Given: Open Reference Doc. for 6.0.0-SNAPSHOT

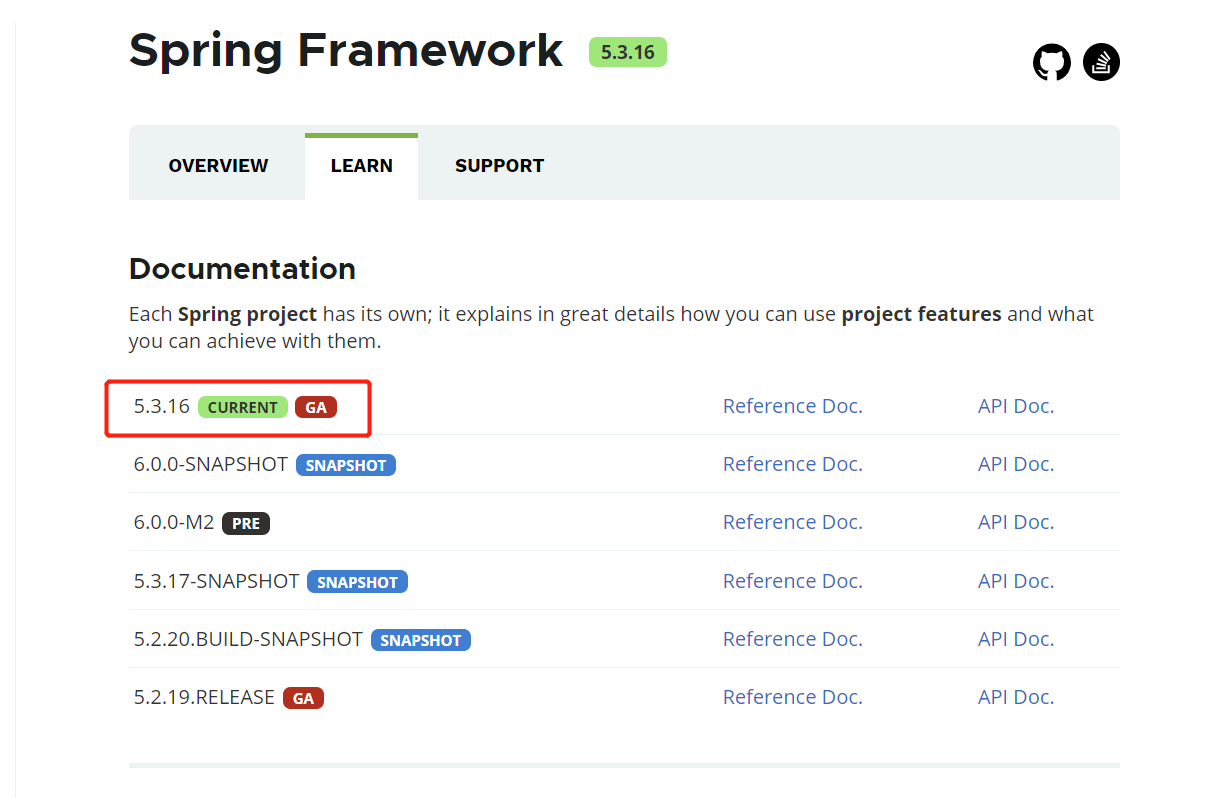Looking at the screenshot, I should [x=792, y=464].
